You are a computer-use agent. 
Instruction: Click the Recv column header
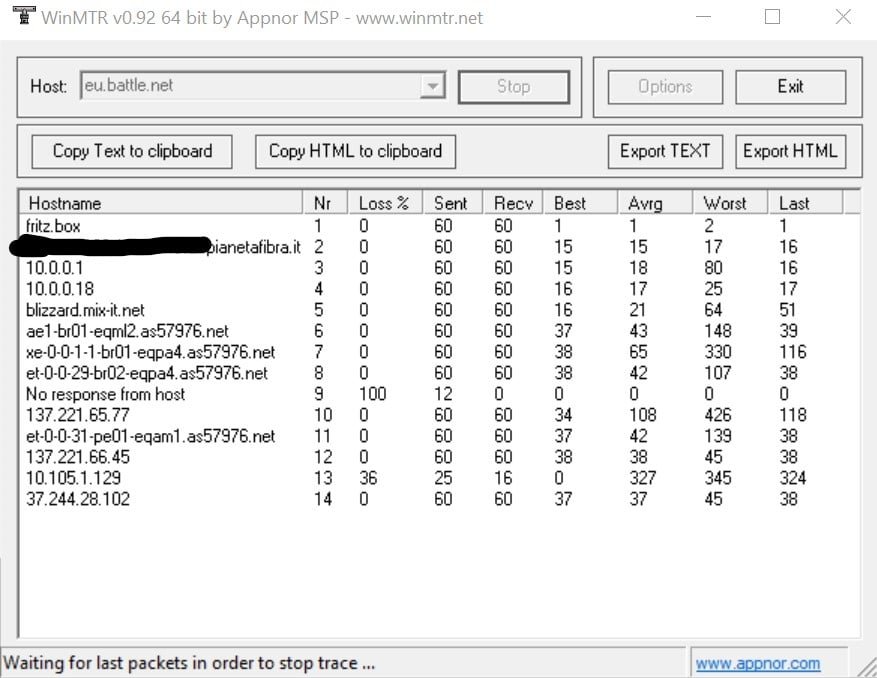513,203
